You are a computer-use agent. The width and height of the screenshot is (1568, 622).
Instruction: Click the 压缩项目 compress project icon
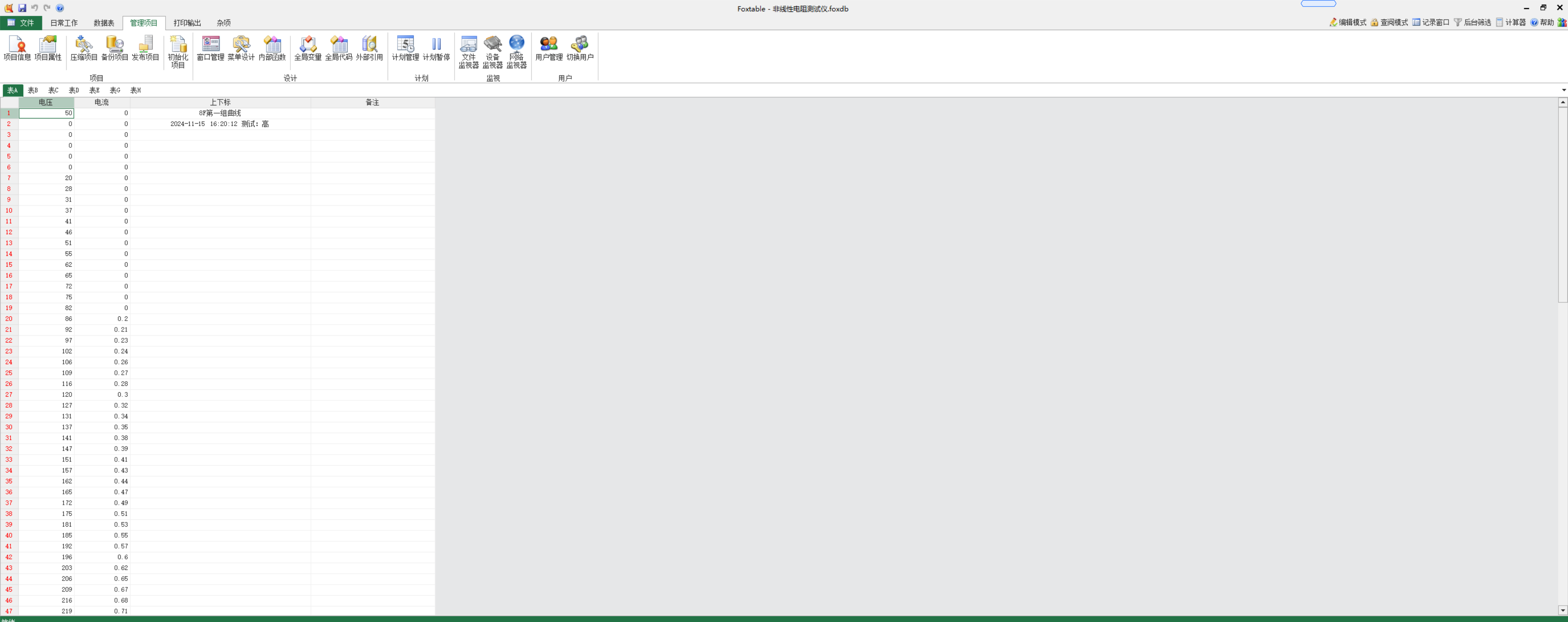(x=83, y=48)
